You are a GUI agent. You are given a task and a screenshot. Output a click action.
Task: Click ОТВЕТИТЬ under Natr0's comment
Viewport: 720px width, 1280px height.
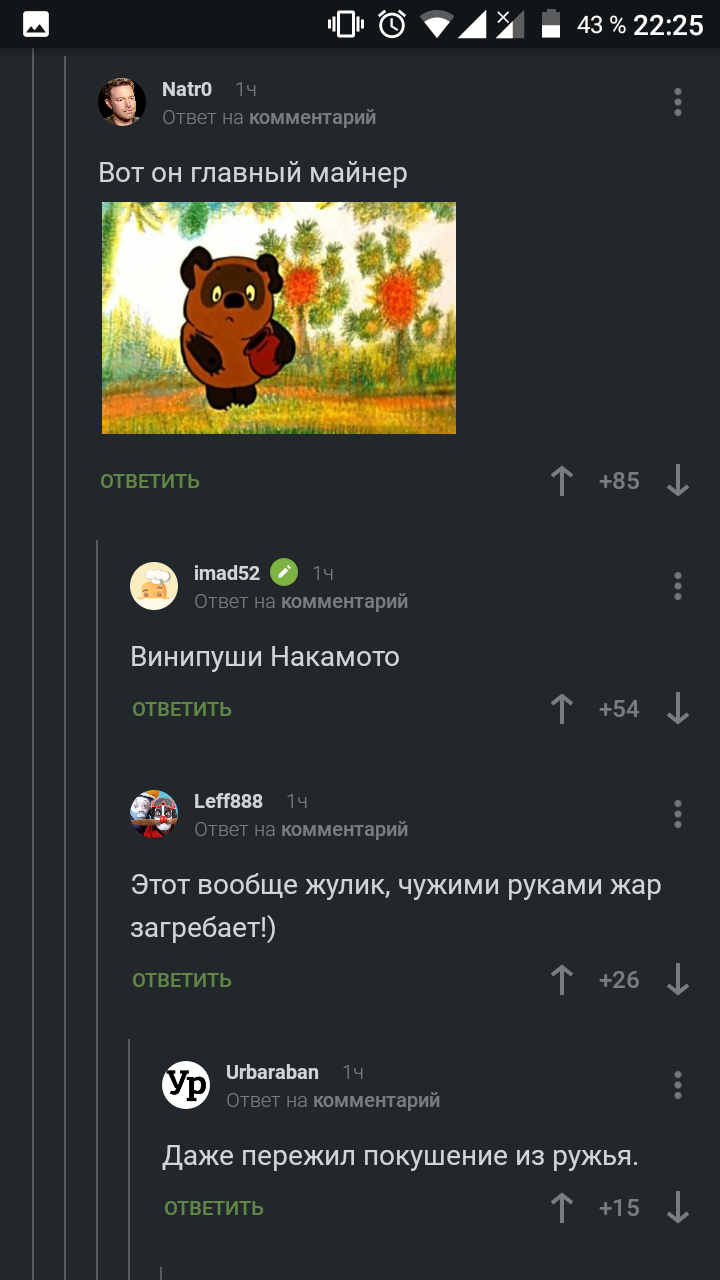click(150, 481)
